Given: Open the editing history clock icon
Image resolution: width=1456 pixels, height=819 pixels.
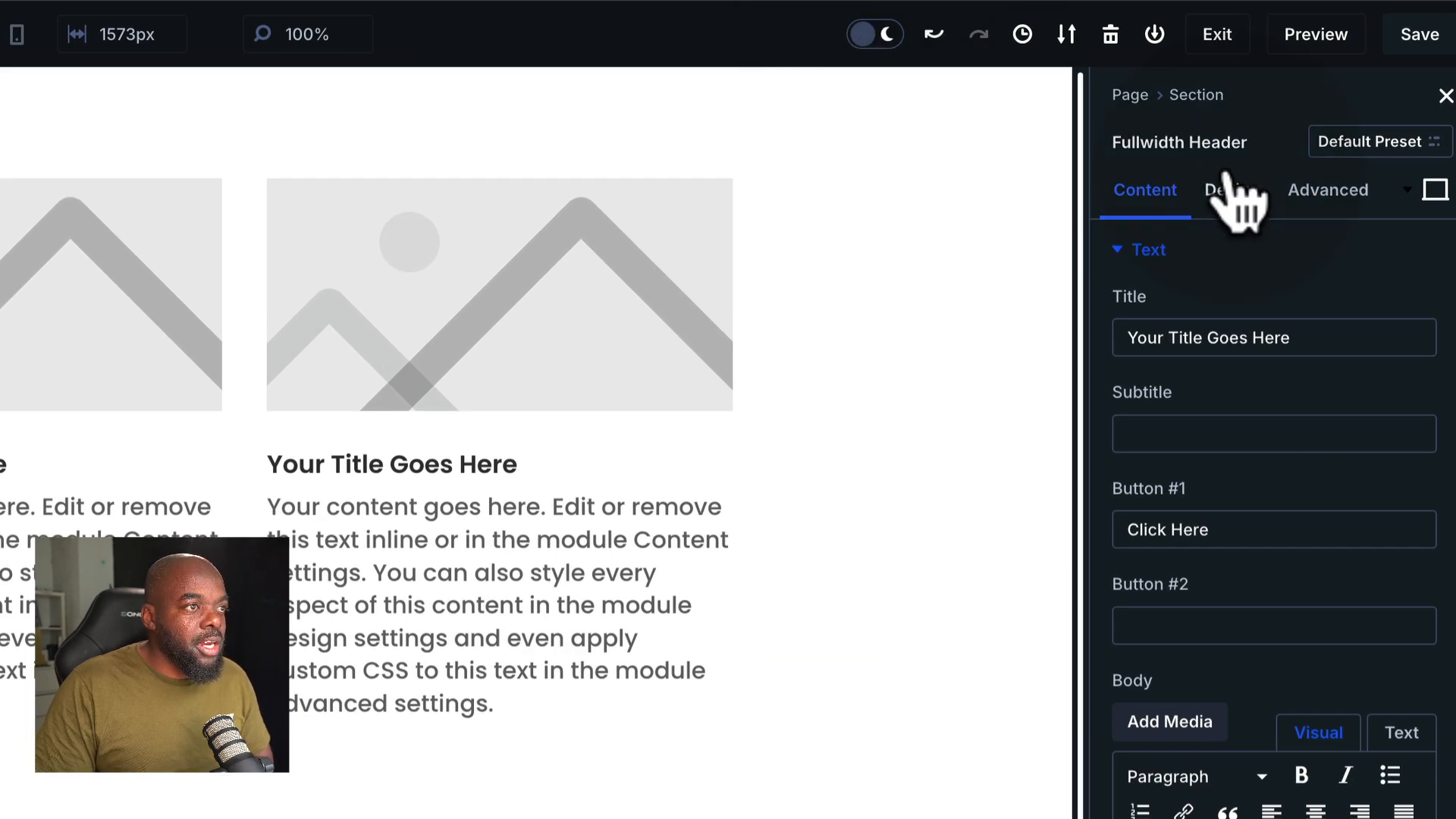Looking at the screenshot, I should 1022,34.
